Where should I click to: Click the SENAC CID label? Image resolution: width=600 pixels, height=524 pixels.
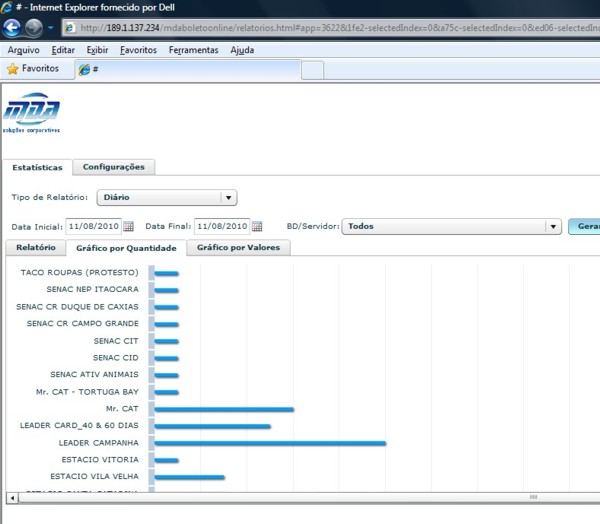[116, 357]
